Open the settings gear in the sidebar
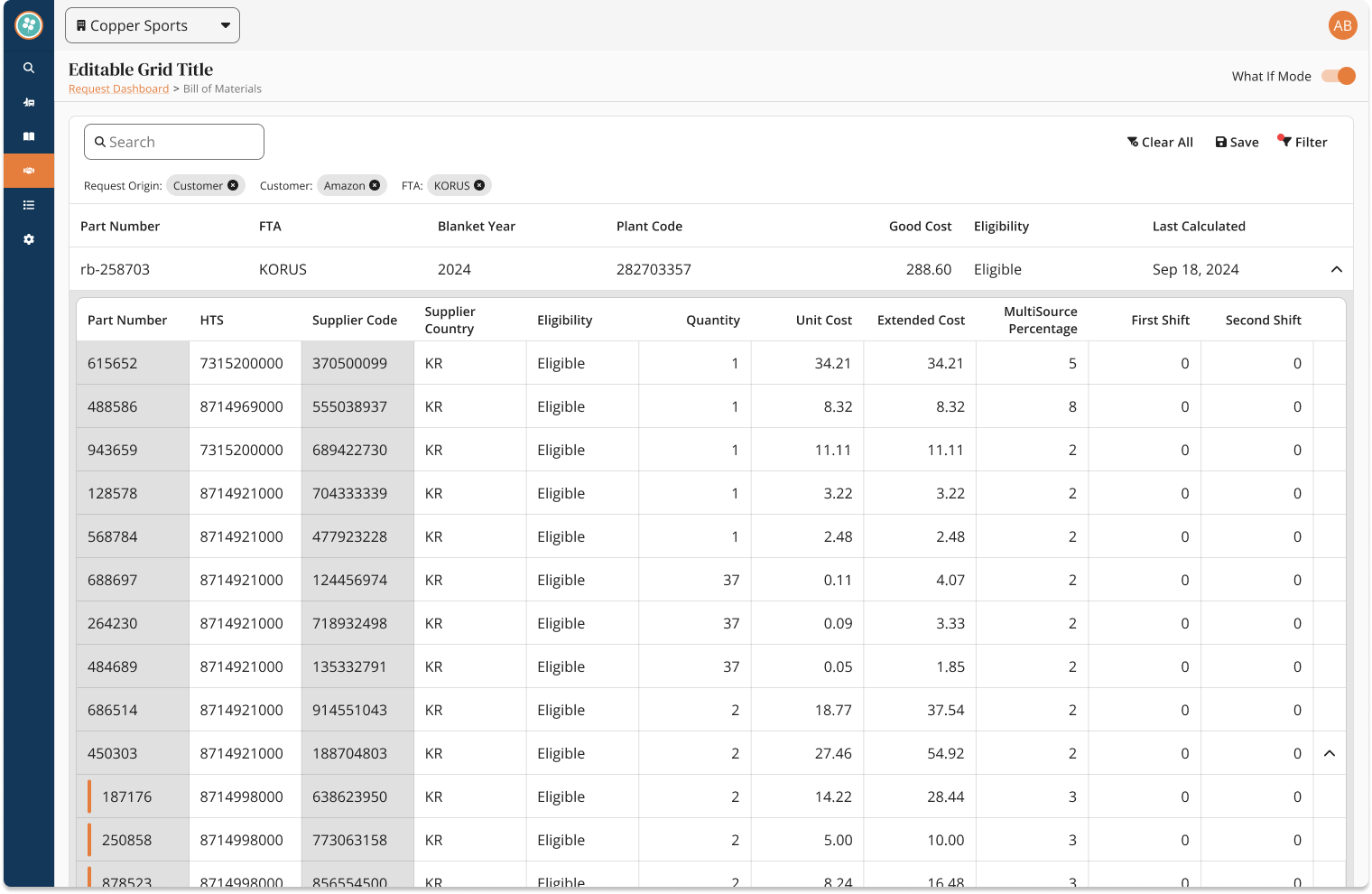The image size is (1372, 894). pyautogui.click(x=29, y=239)
